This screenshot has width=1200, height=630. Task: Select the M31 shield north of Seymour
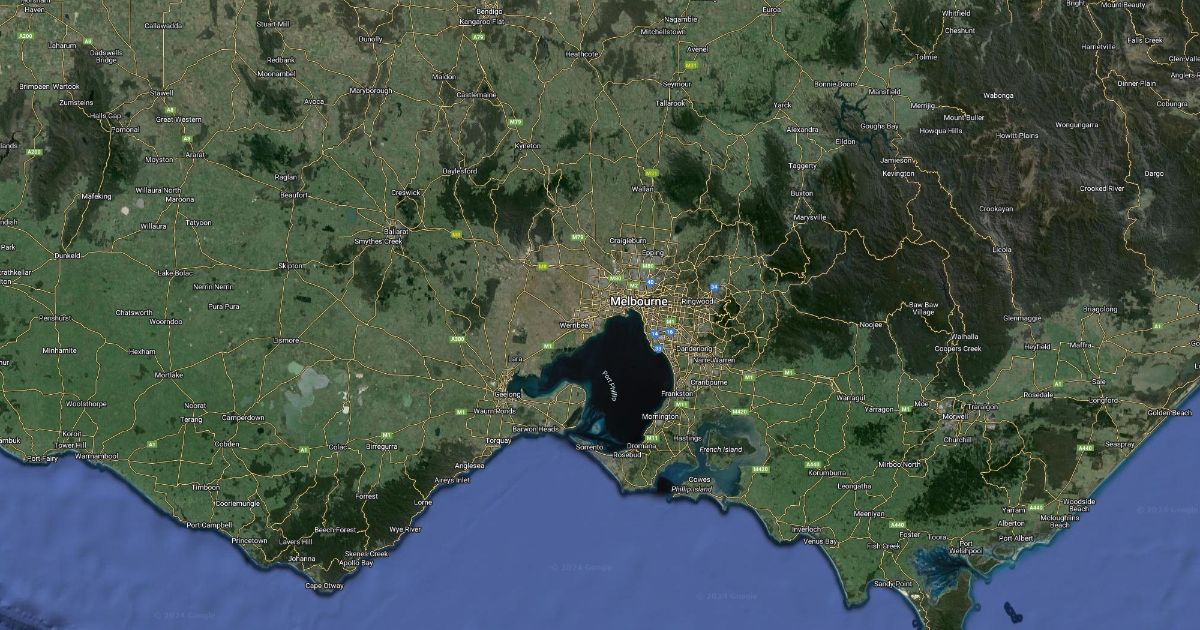pos(690,65)
